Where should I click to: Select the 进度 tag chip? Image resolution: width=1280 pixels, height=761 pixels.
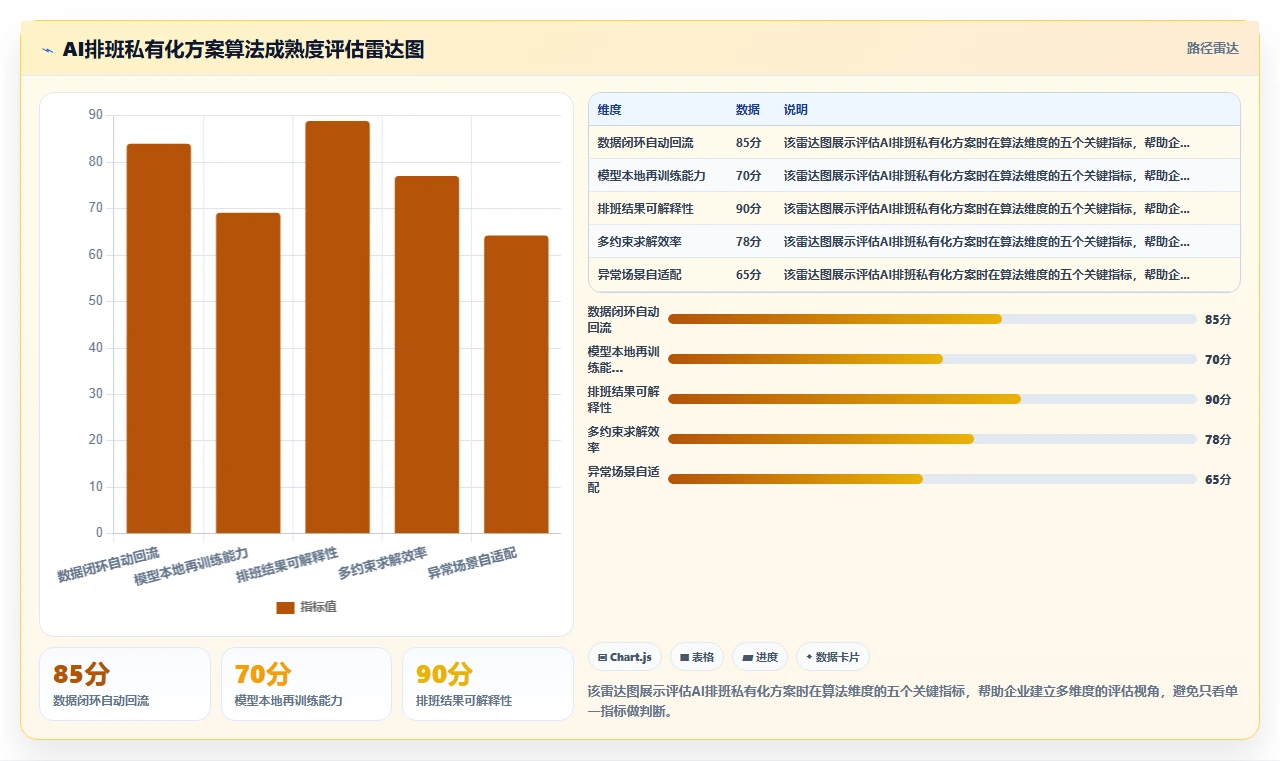point(760,657)
